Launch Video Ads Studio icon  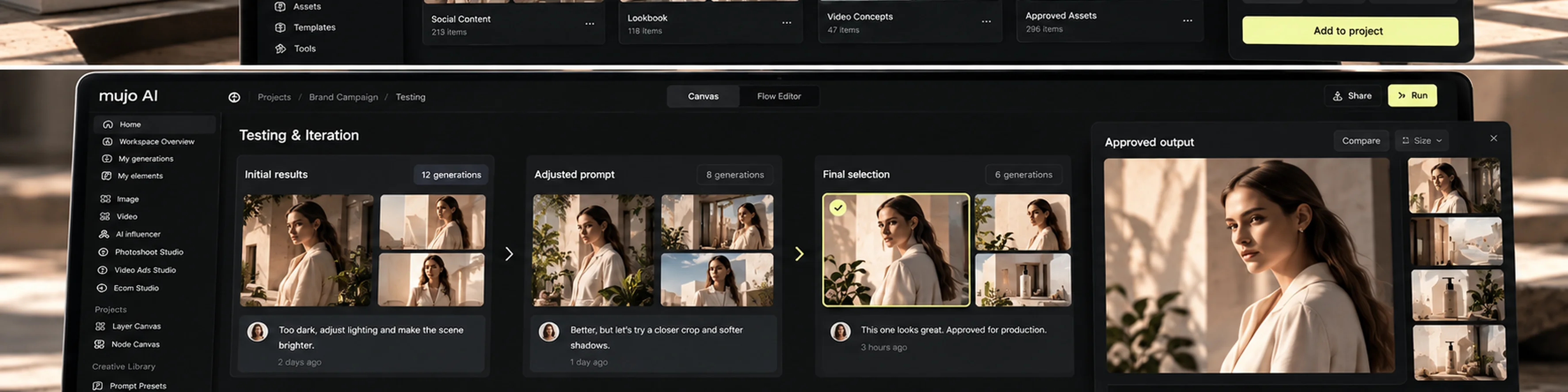click(103, 270)
